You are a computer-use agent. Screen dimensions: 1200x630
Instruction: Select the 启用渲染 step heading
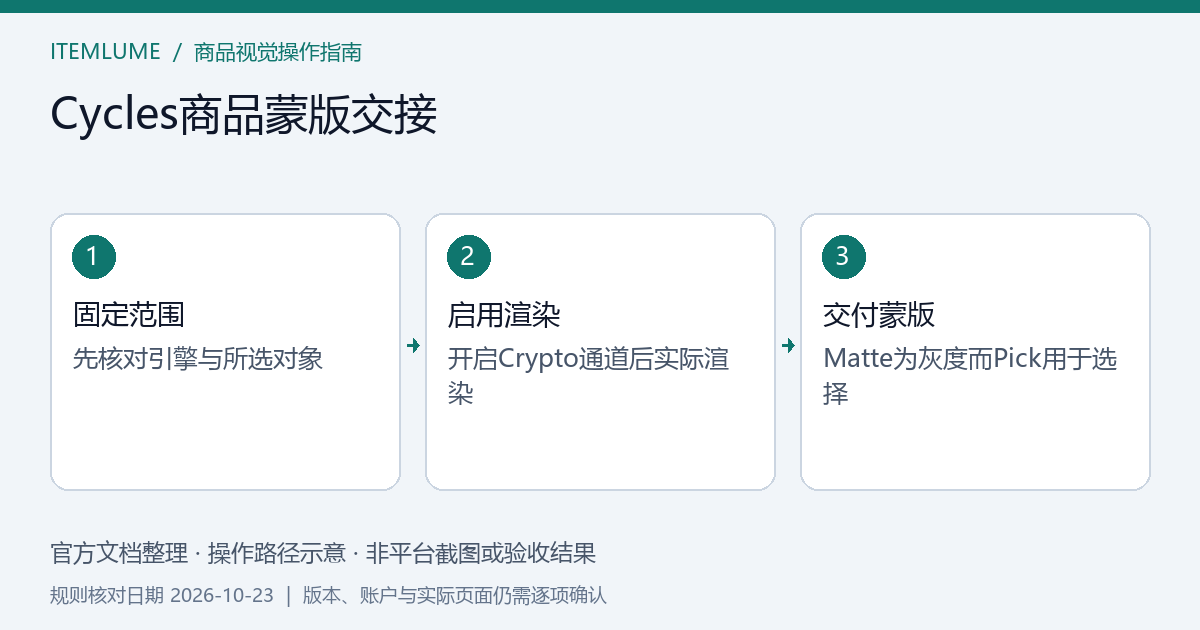tap(504, 315)
